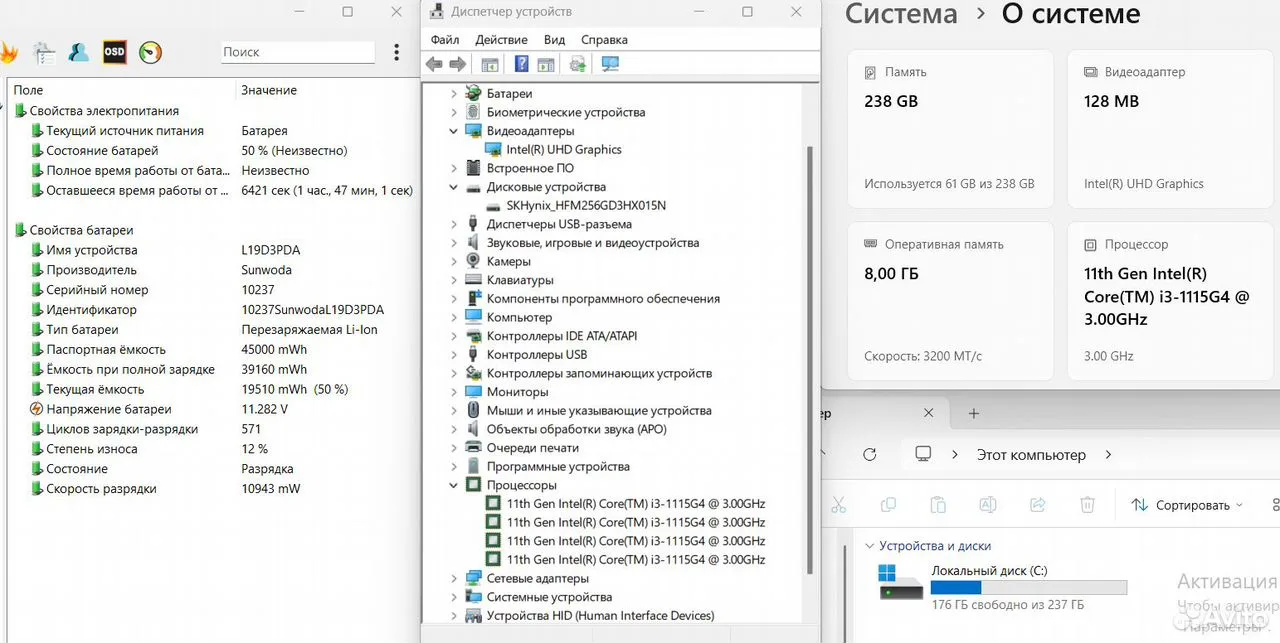Expand the Батареи device category
This screenshot has width=1280, height=643.
(453, 94)
